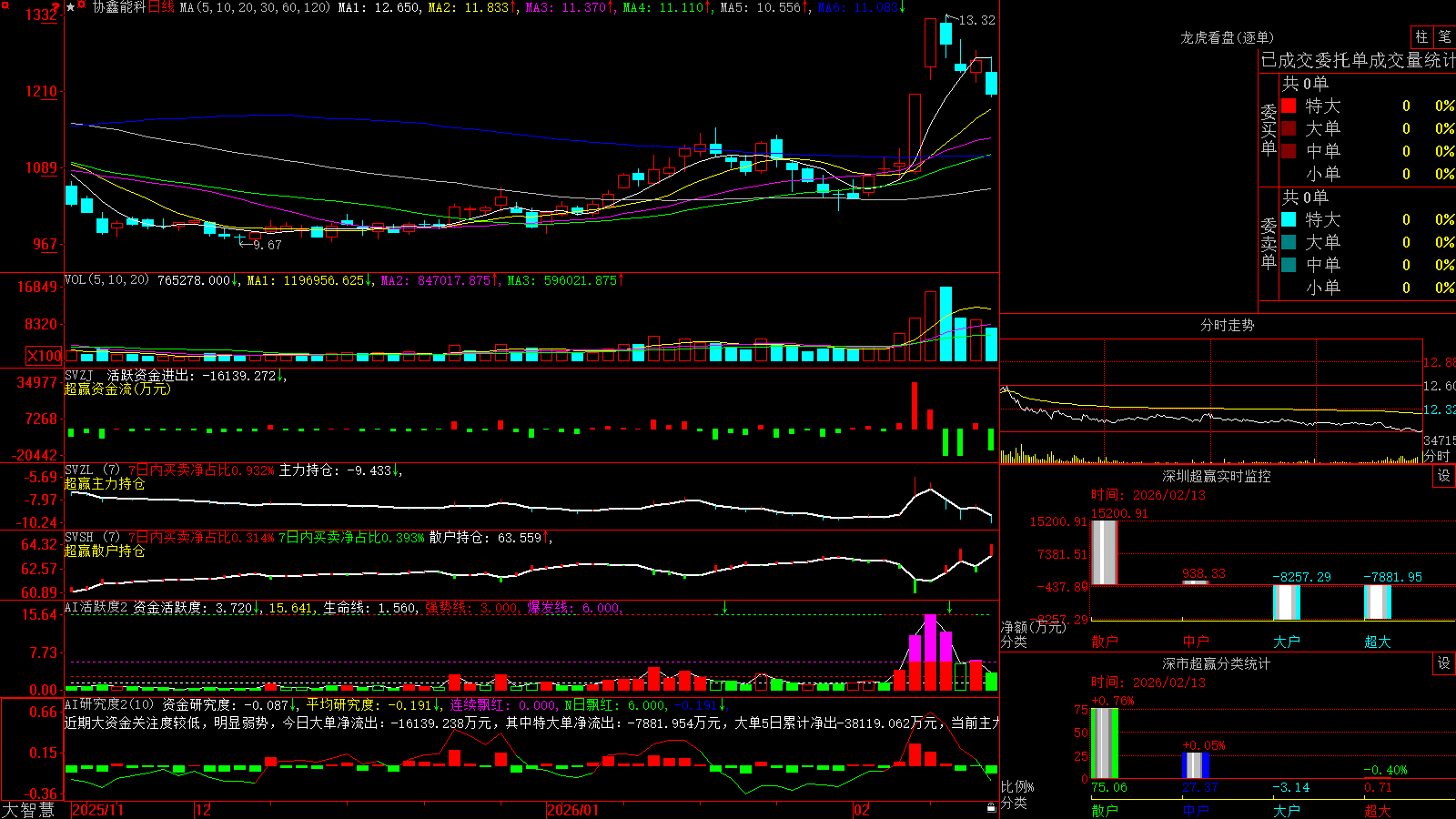The image size is (1456, 819).
Task: Click the 深市超赢分类统计 panel title
Action: click(x=1217, y=663)
